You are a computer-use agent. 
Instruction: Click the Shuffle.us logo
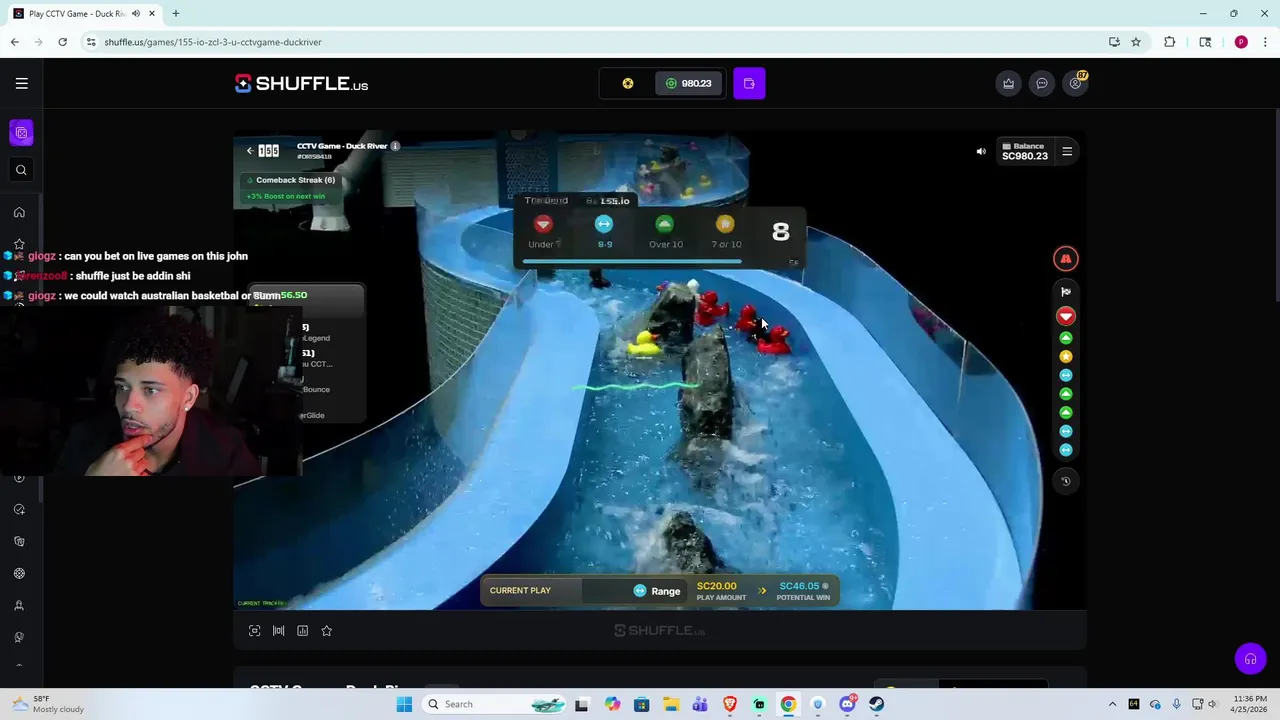tap(301, 84)
